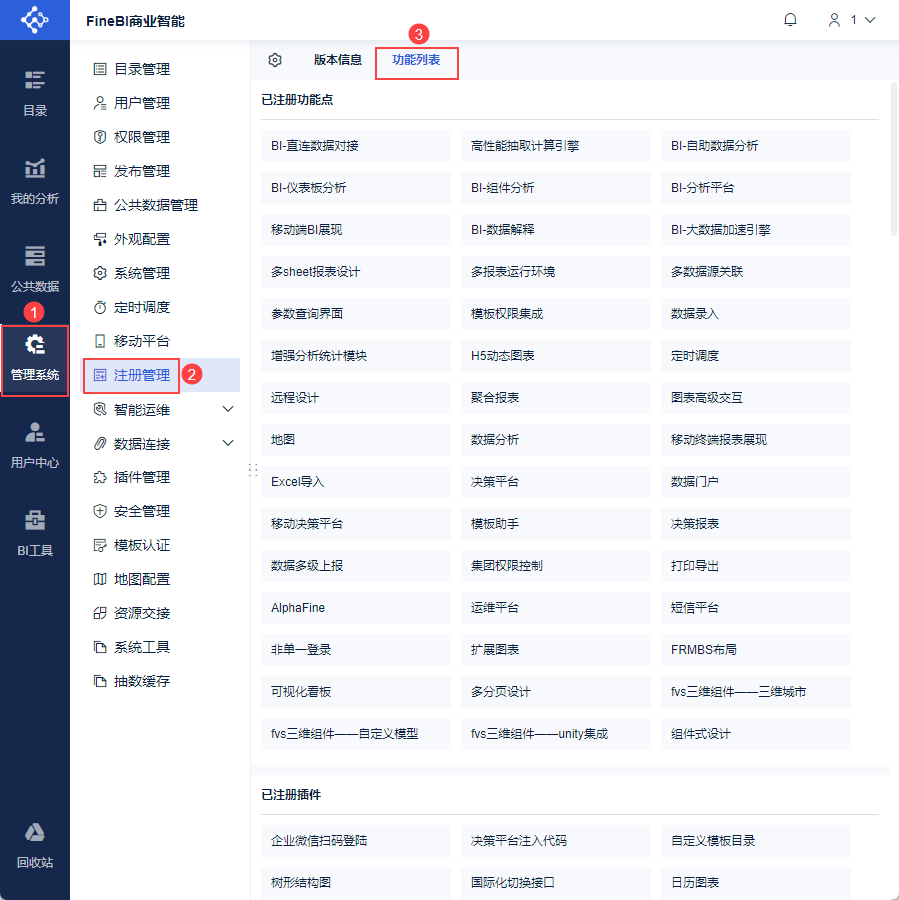Click the 企业微信扫码登陆 plugin entry
899x900 pixels.
click(x=356, y=841)
